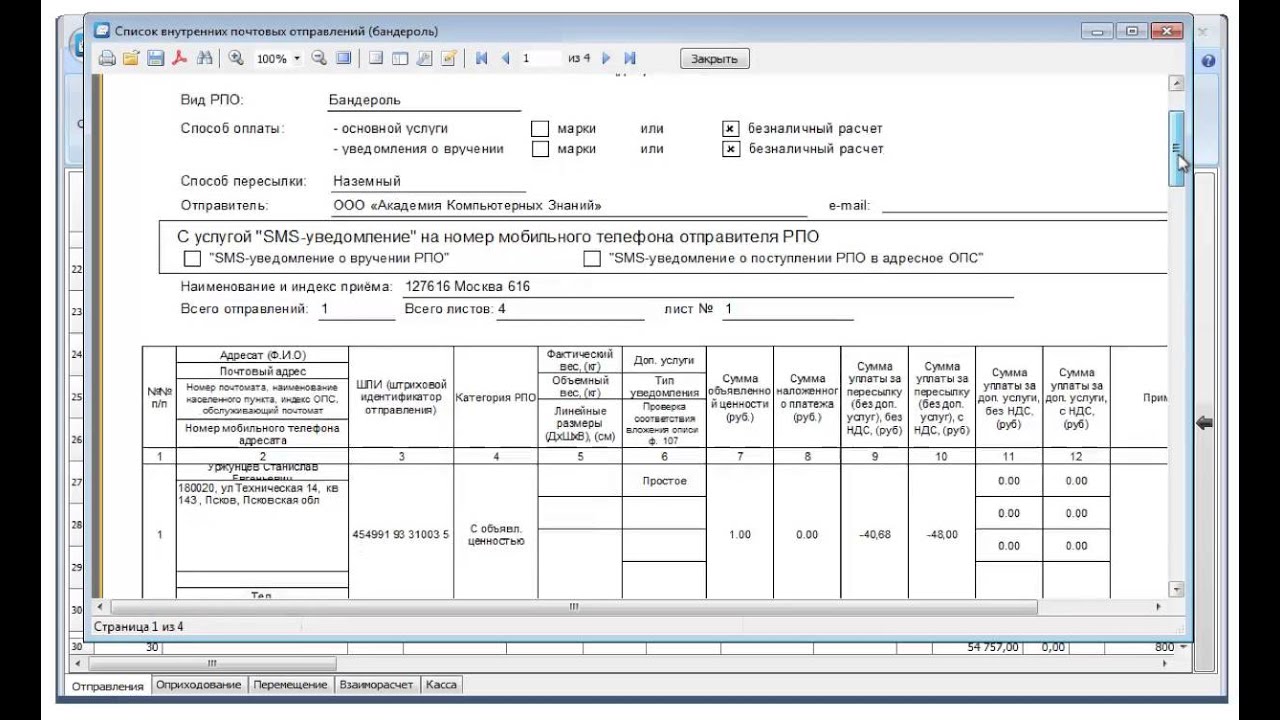Click the window title icon
Viewport: 1280px width, 720px height.
click(101, 31)
